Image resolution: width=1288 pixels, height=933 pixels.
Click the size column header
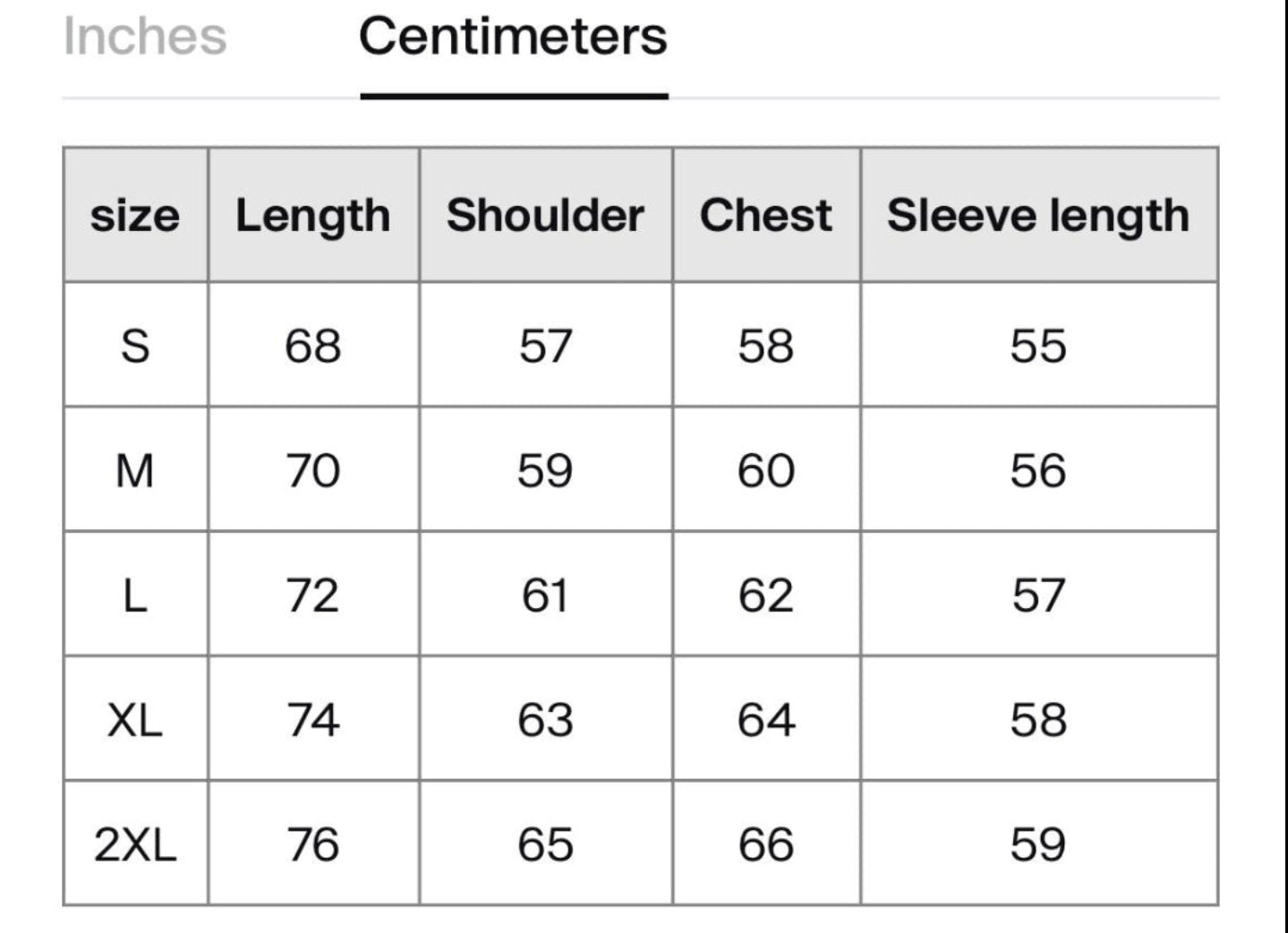pos(135,216)
